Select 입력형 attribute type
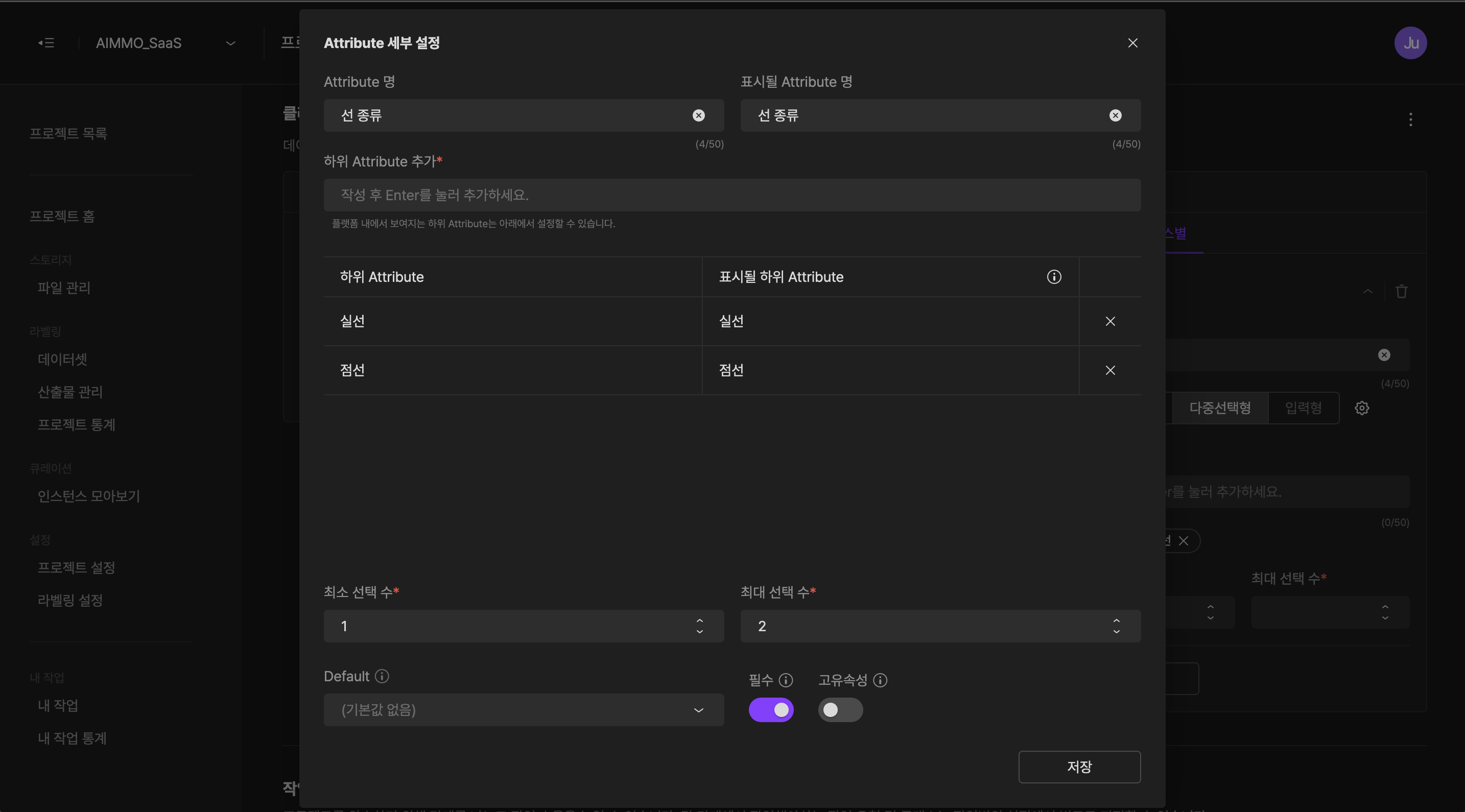 pyautogui.click(x=1303, y=408)
